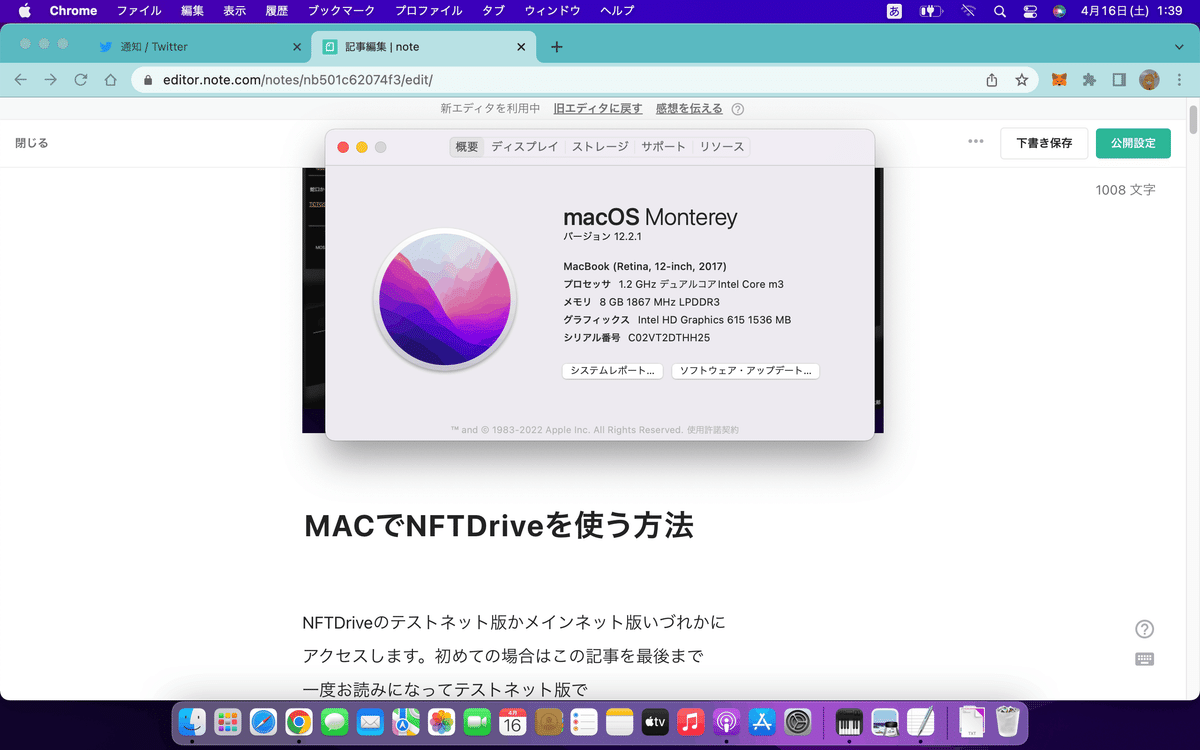
Task: Open Apple TV from the Dock
Action: coord(655,722)
